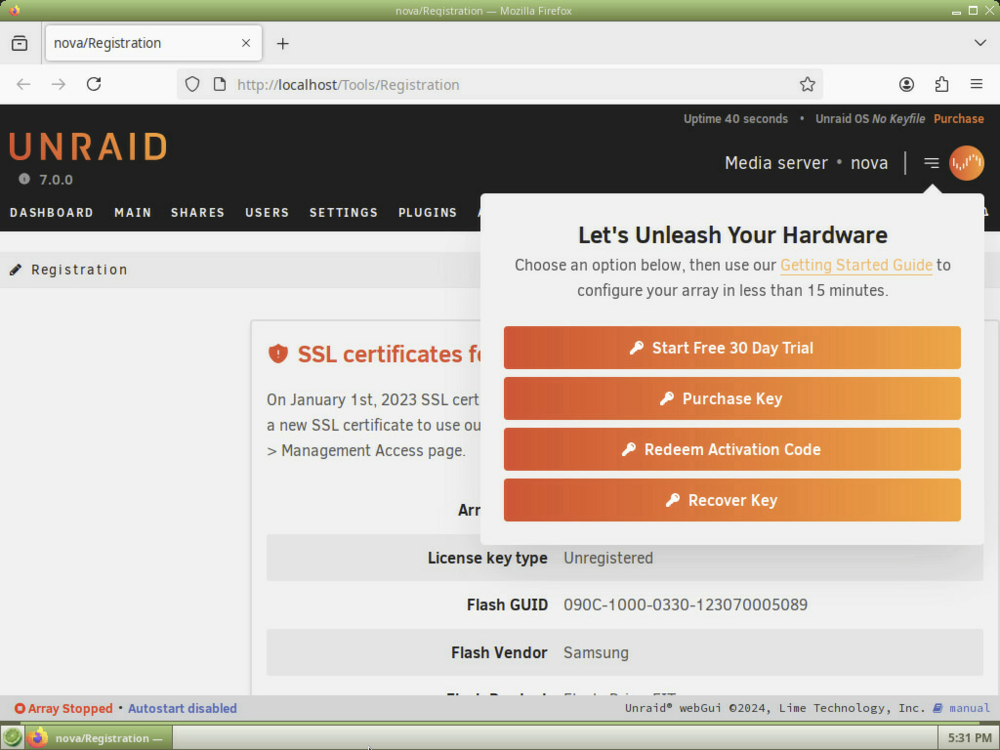The width and height of the screenshot is (1000, 750).
Task: Click the Purchase link in header
Action: tap(959, 119)
